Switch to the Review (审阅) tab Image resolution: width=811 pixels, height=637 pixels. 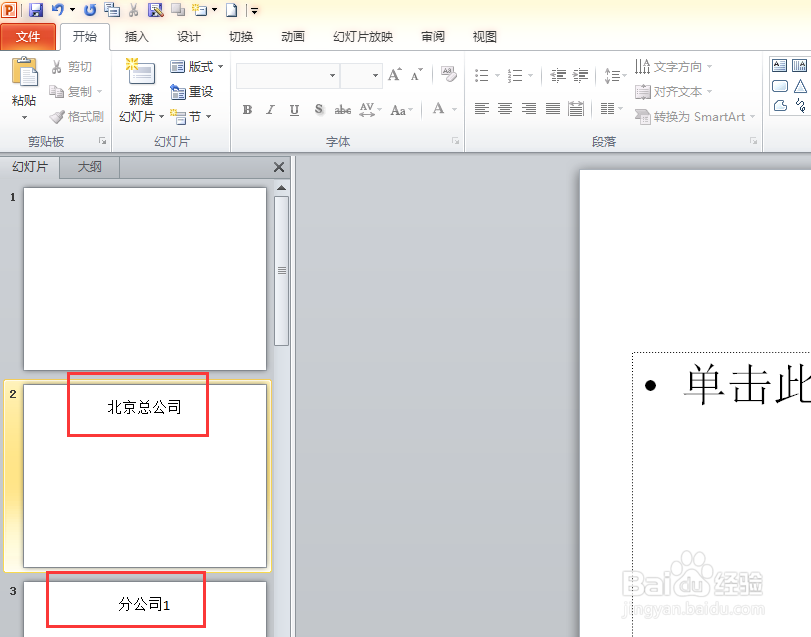pos(433,37)
